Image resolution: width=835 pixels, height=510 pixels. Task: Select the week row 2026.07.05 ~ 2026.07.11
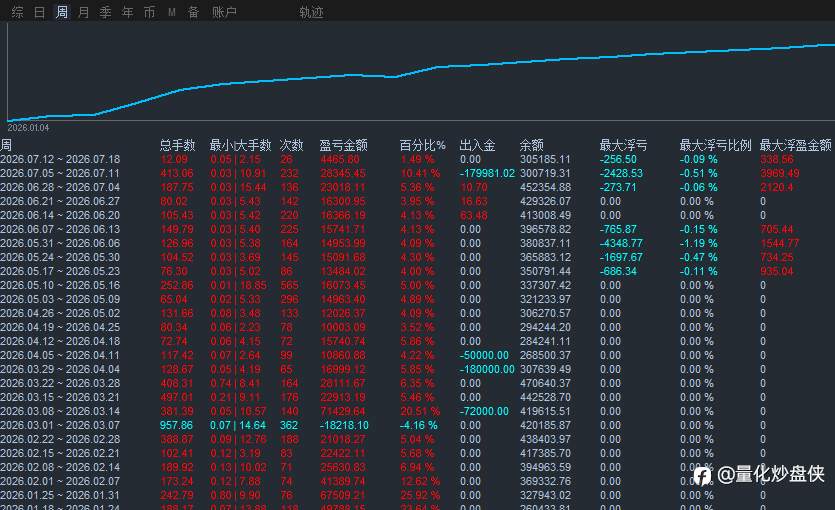418,173
